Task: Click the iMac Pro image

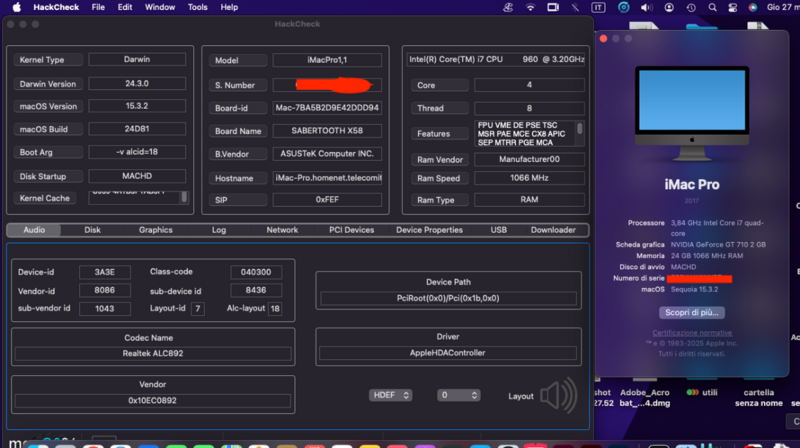Action: (692, 113)
